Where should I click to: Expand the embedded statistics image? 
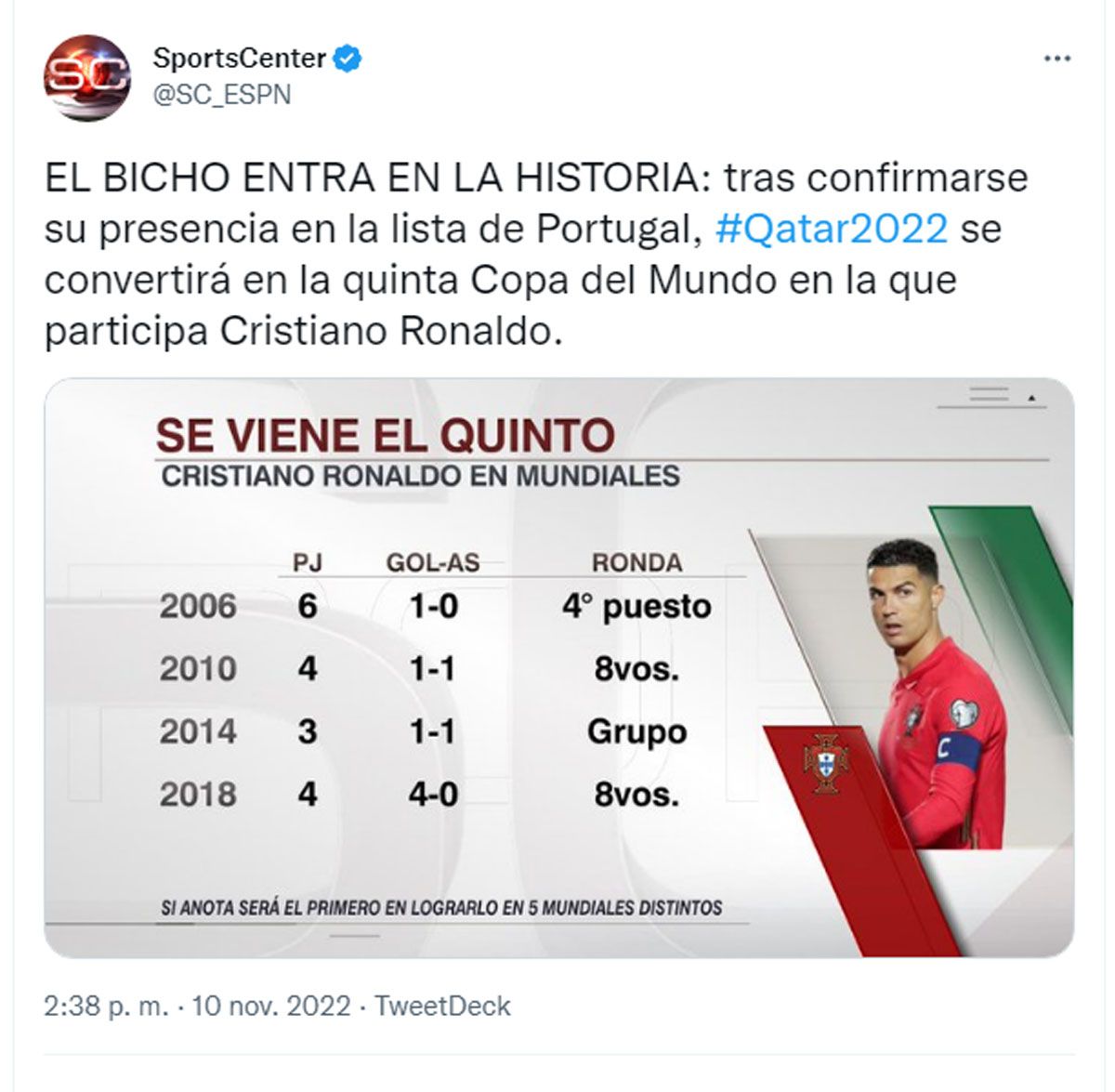coord(557,669)
